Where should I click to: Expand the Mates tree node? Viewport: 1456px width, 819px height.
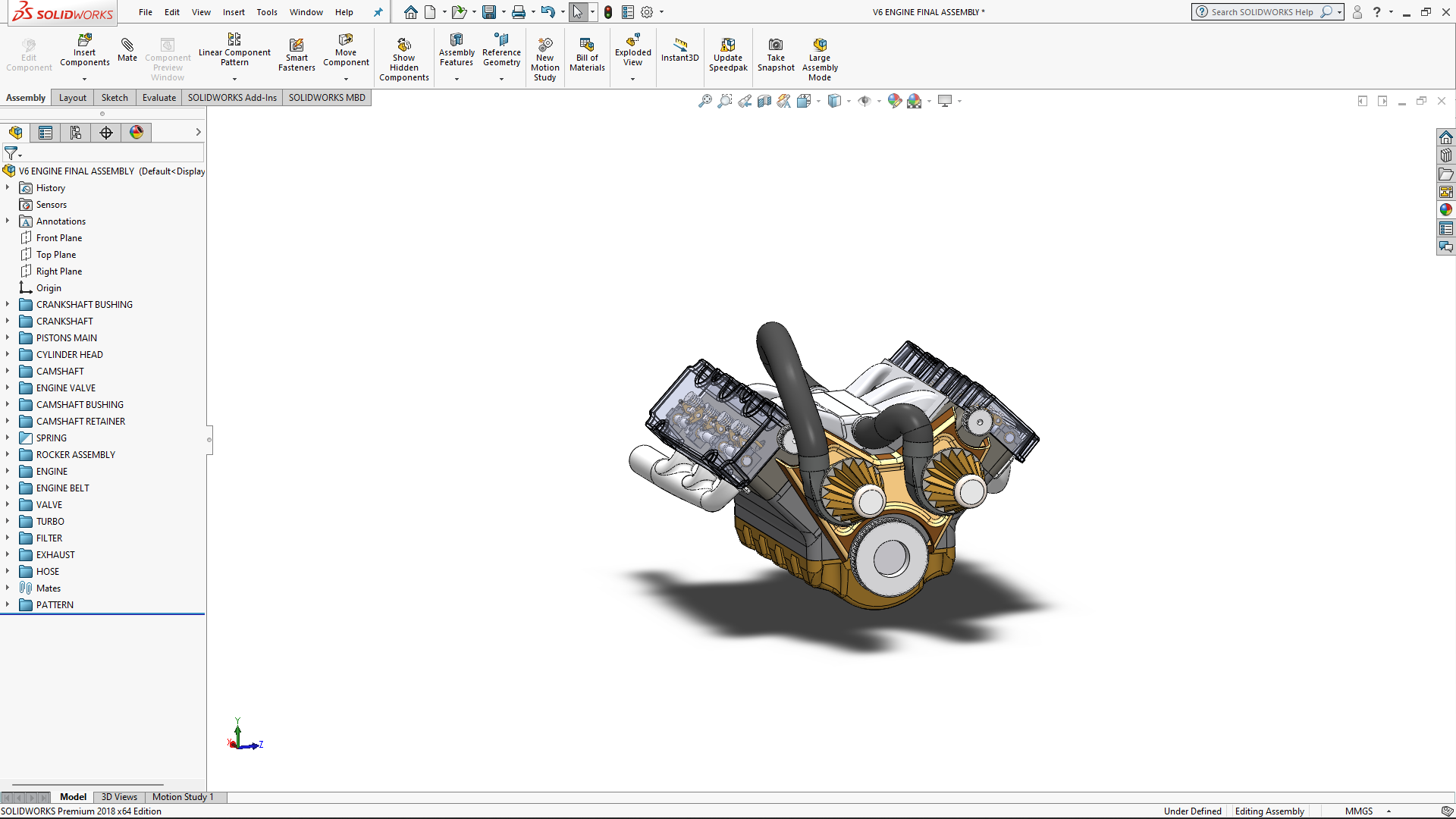click(8, 588)
